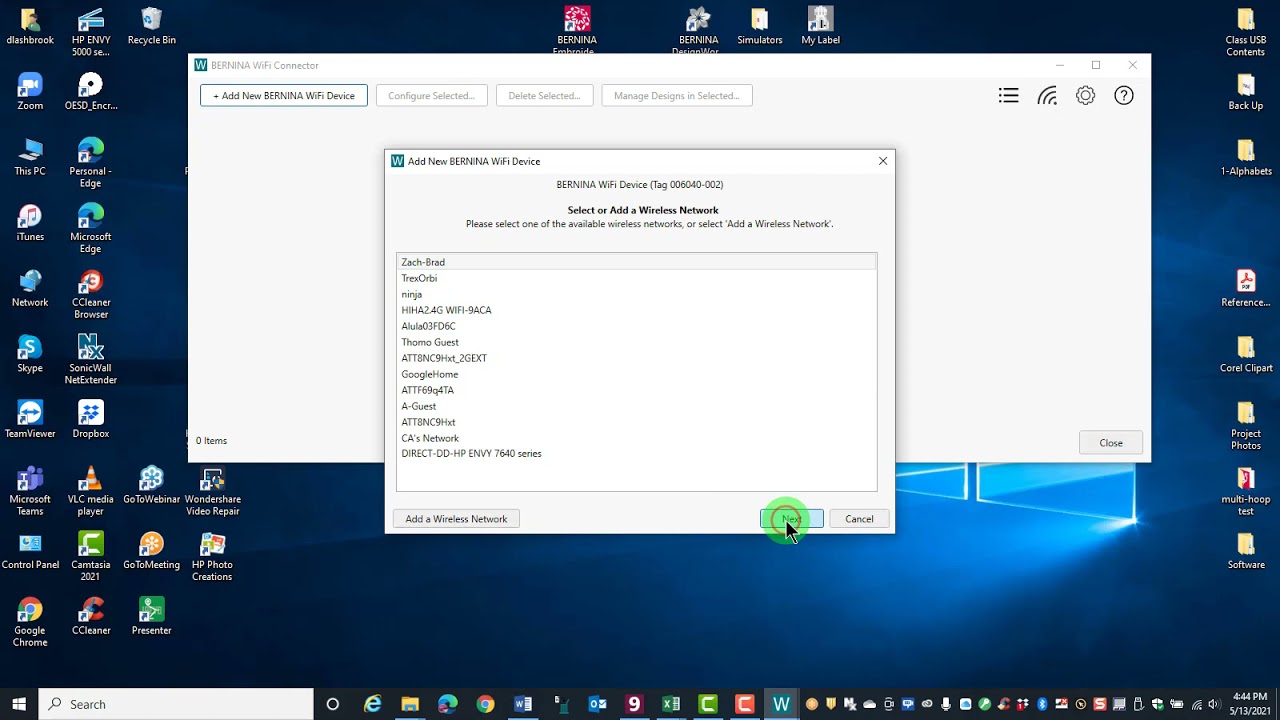This screenshot has width=1280, height=720.
Task: Select DIRECT-DD-HP ENVY 7640 series network
Action: [471, 454]
